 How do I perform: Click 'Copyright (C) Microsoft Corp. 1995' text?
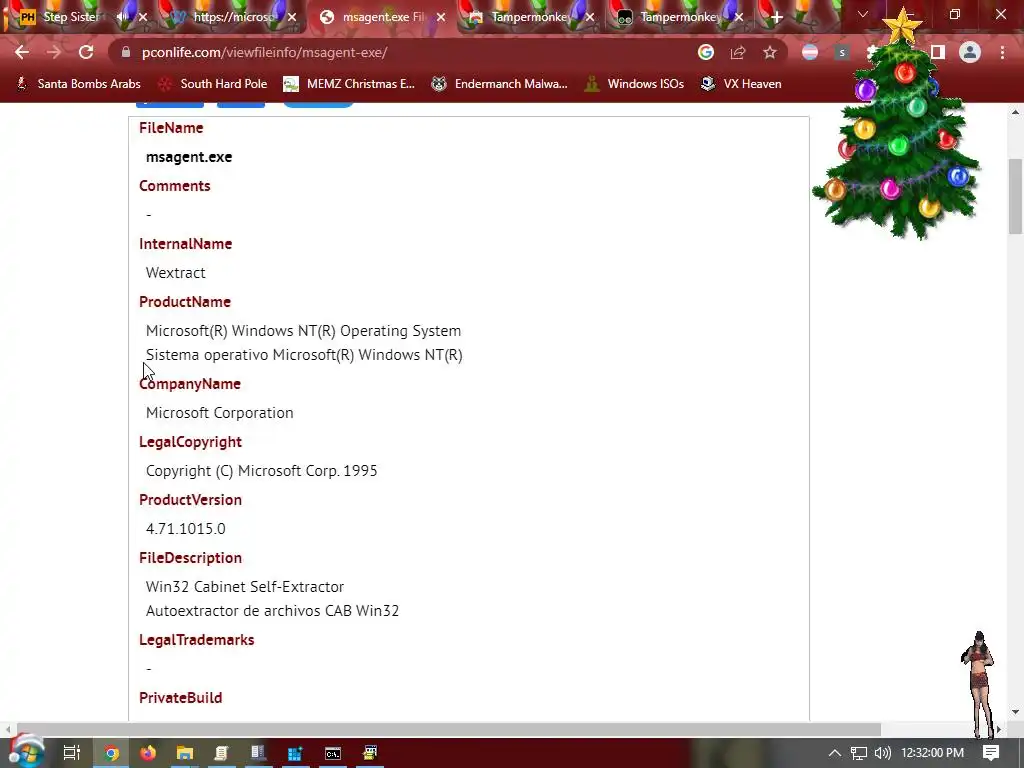(x=261, y=471)
